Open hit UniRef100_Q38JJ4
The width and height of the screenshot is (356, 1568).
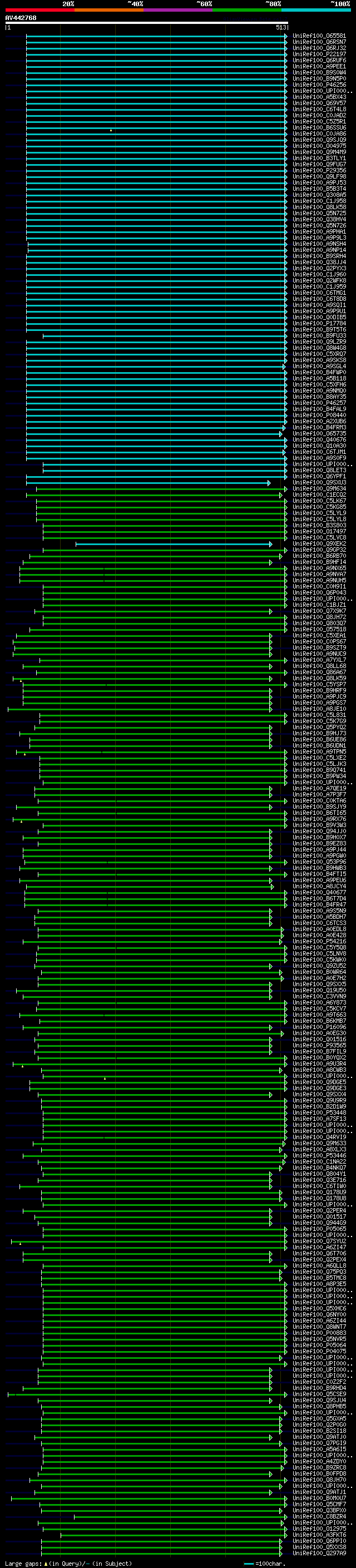coord(319,263)
